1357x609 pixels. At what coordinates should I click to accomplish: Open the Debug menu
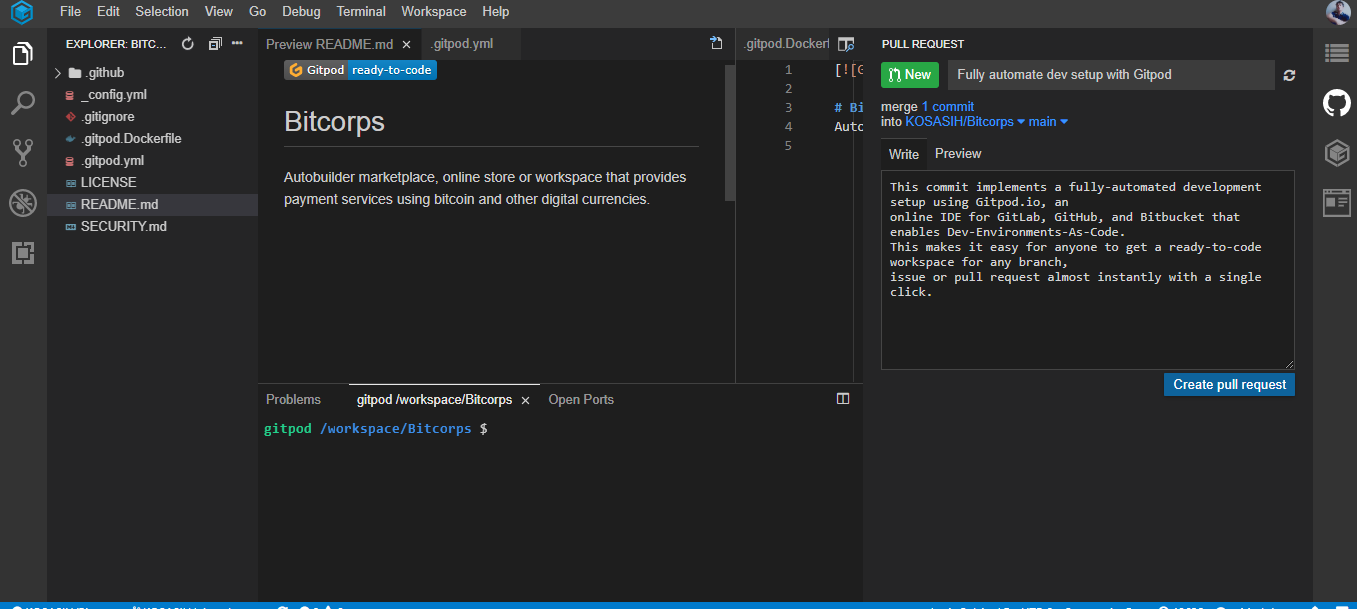(301, 12)
